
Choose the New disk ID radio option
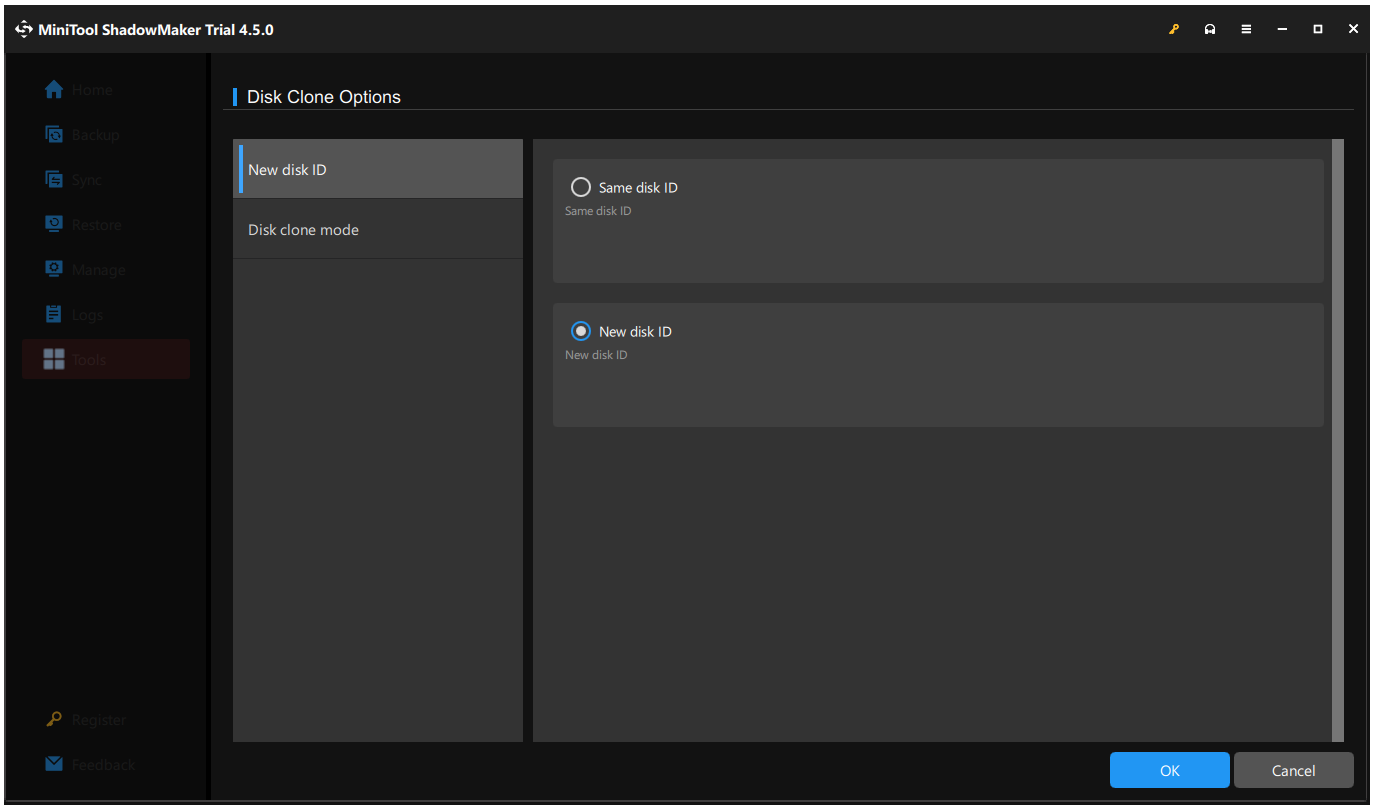coord(581,331)
